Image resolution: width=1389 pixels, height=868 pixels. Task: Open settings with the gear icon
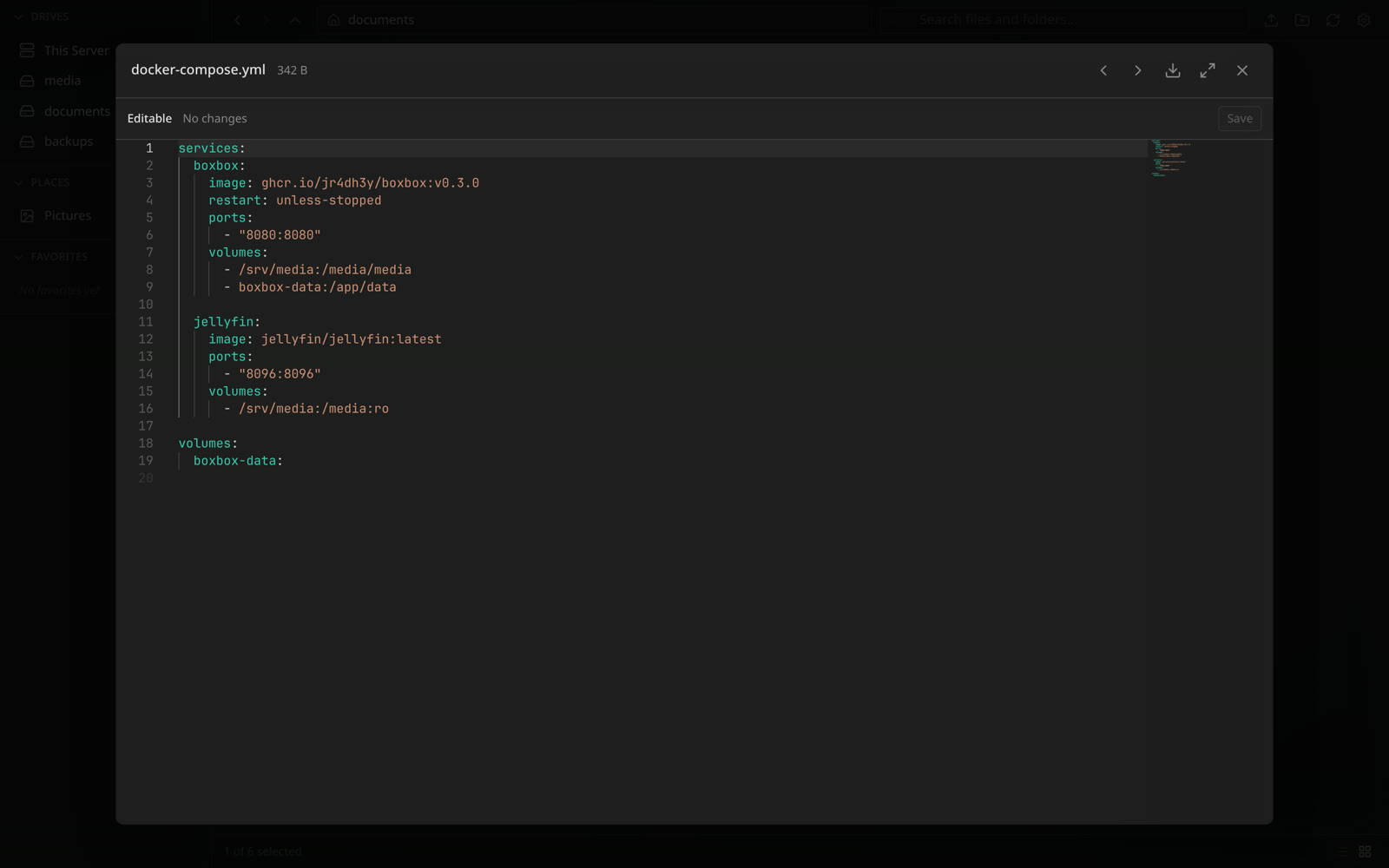1364,20
